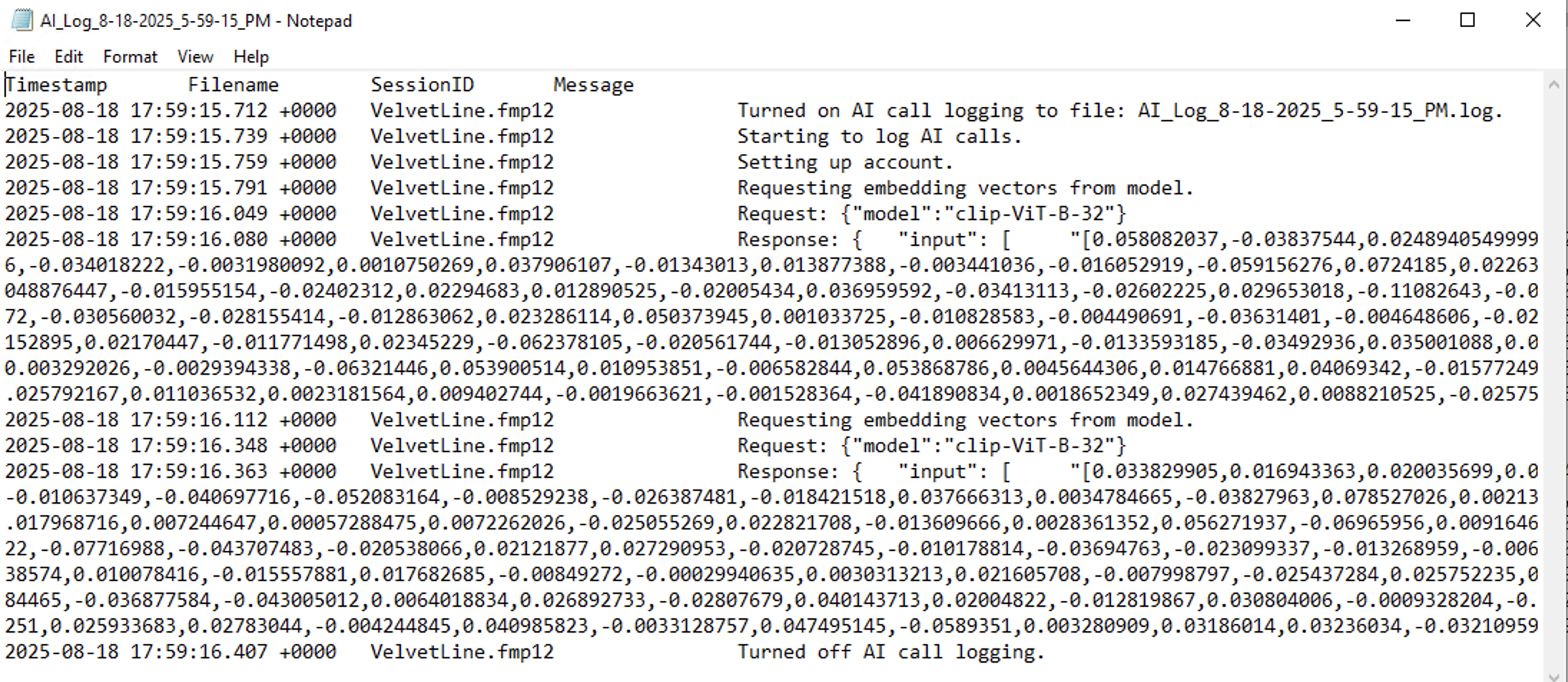The width and height of the screenshot is (1568, 682).
Task: Click the vertical scrollbar up arrow
Action: (1554, 85)
